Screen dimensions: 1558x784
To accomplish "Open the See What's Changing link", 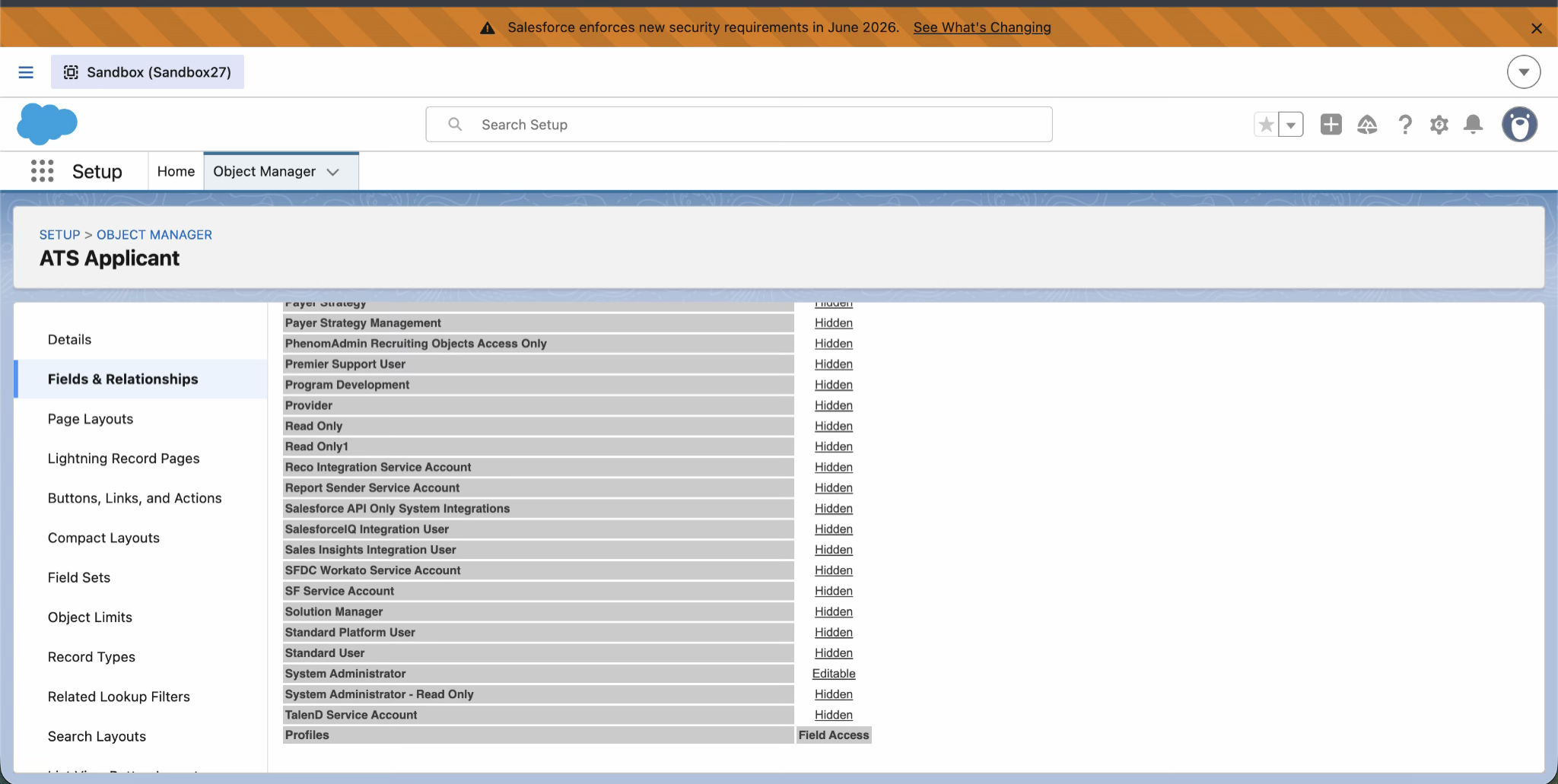I will click(982, 27).
